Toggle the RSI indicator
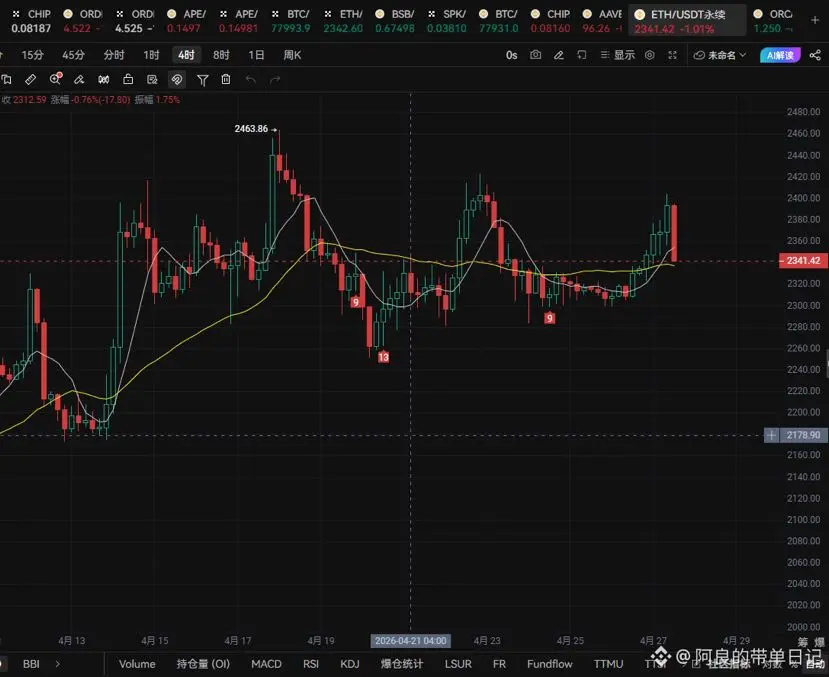This screenshot has width=829, height=677. pos(311,664)
